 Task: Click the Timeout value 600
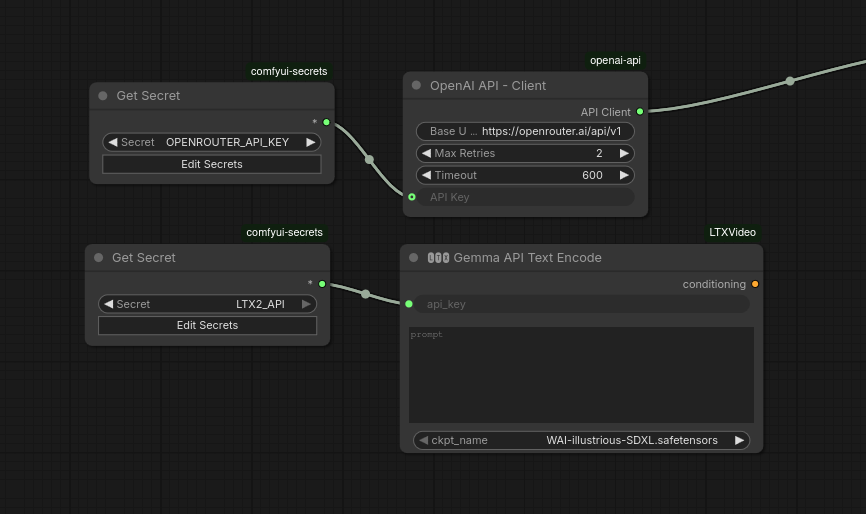coord(592,175)
